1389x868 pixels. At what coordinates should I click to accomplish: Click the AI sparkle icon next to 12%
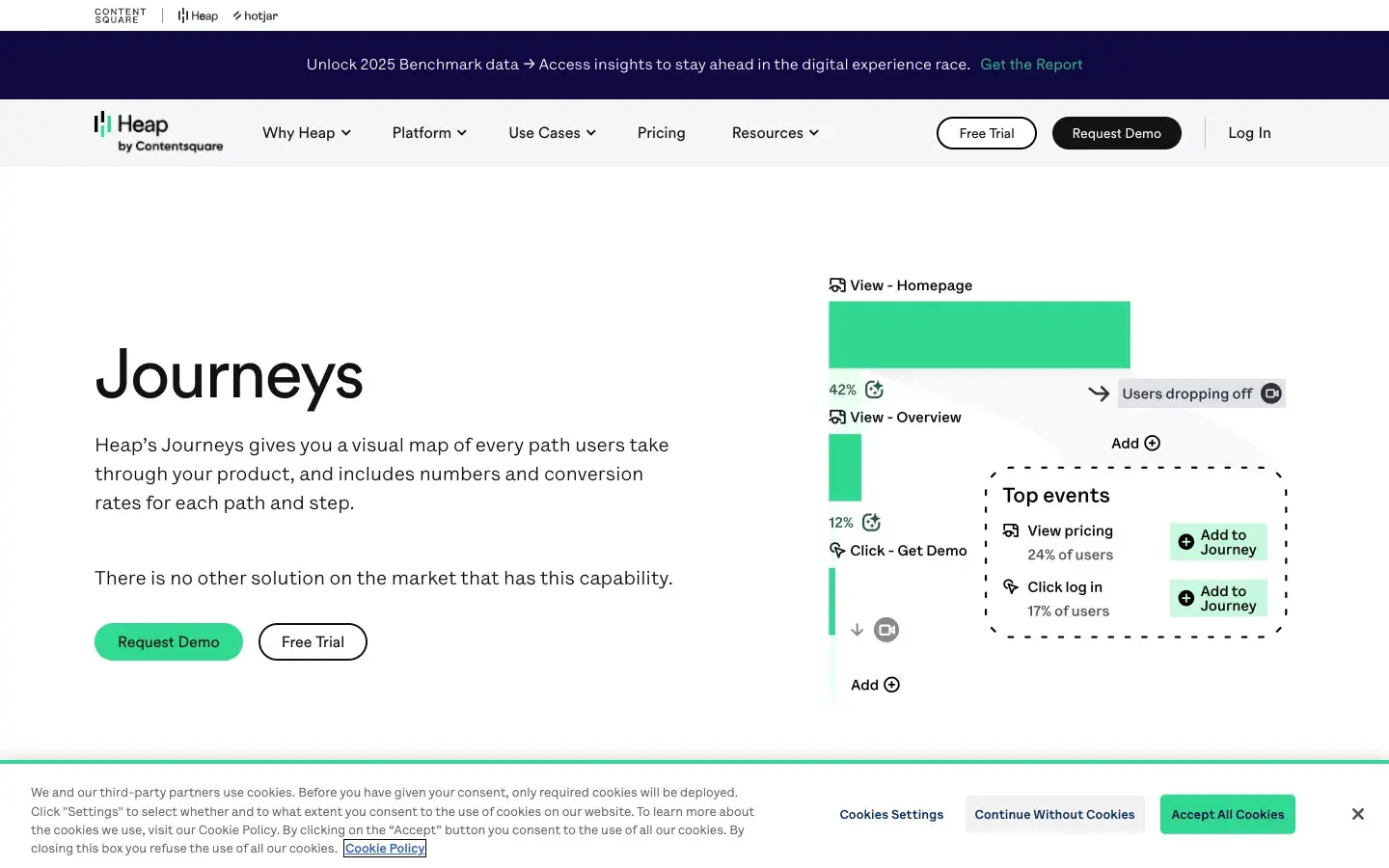click(x=871, y=522)
